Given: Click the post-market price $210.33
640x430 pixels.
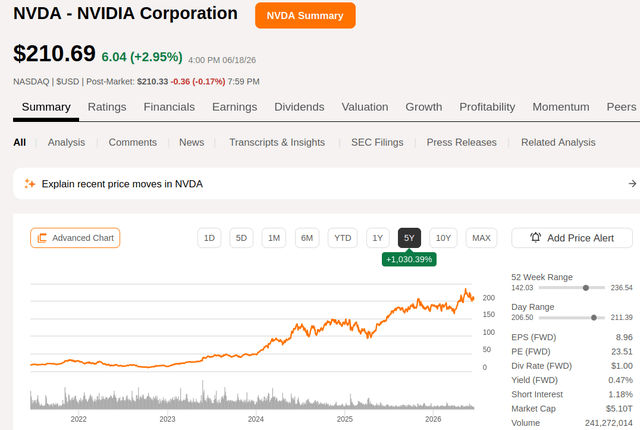Looking at the screenshot, I should [152, 82].
